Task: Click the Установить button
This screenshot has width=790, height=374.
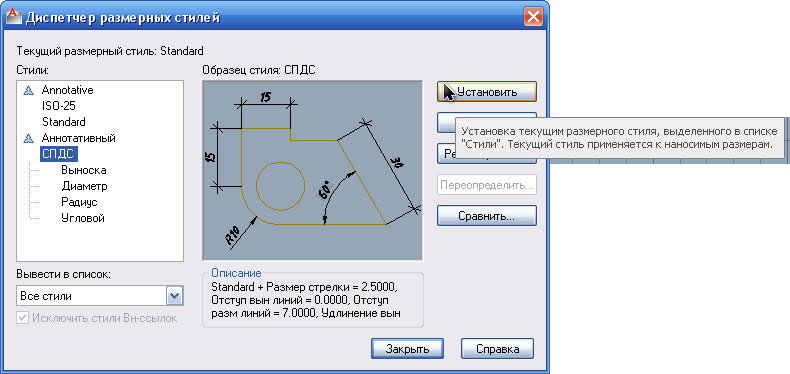Action: (x=487, y=92)
